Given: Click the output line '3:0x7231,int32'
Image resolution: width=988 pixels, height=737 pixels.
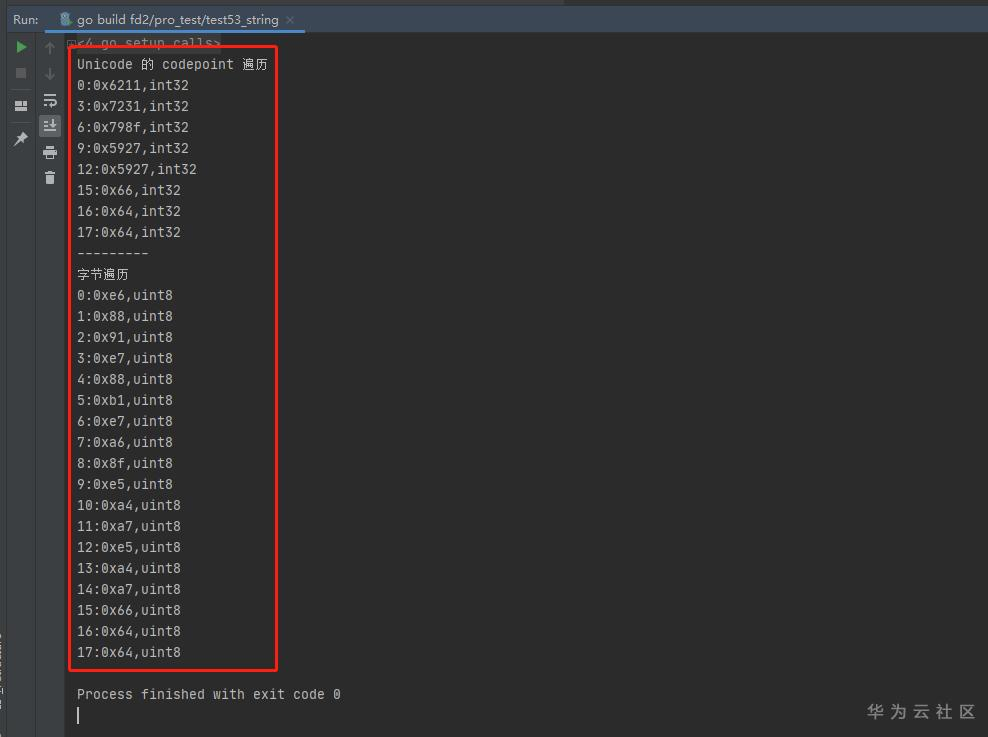Looking at the screenshot, I should 132,106.
